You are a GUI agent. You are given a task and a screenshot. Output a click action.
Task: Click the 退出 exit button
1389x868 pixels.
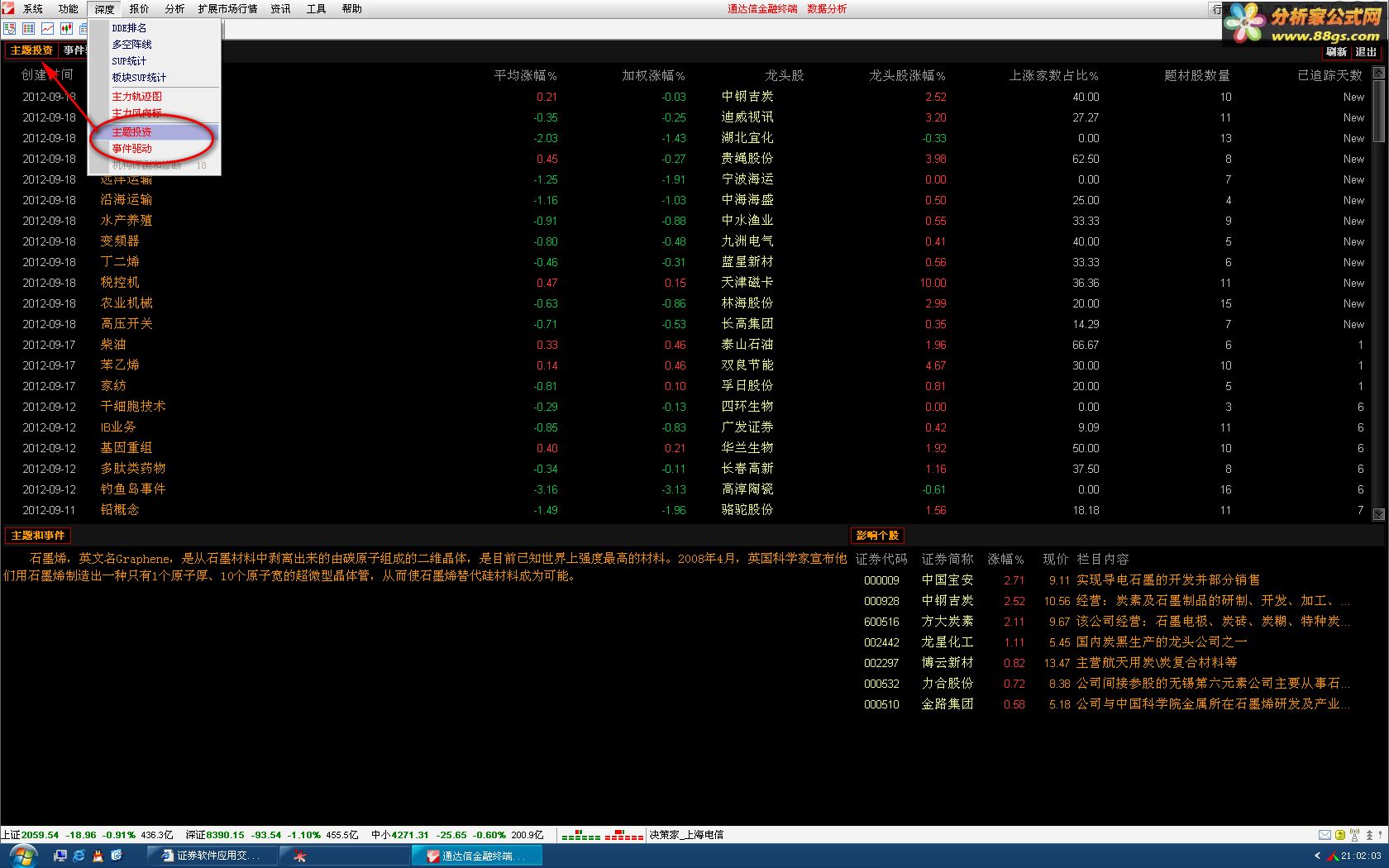click(1366, 51)
